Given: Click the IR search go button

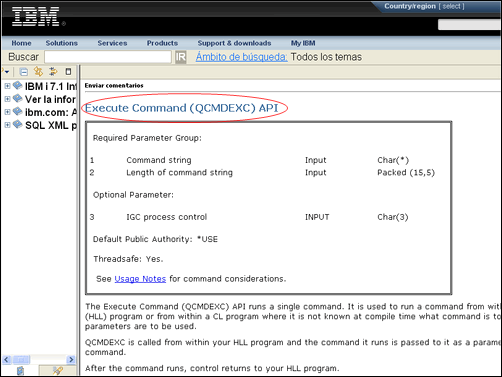Looking at the screenshot, I should click(x=181, y=57).
